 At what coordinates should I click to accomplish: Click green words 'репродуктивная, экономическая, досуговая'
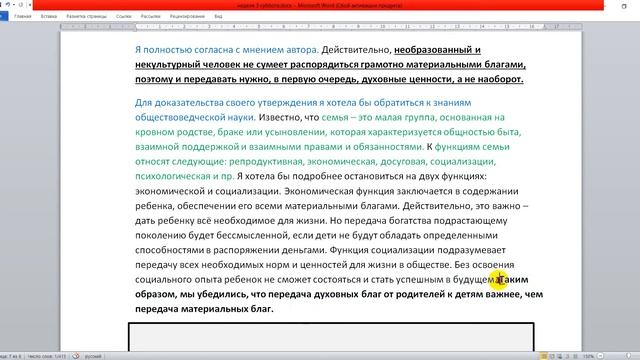327,162
